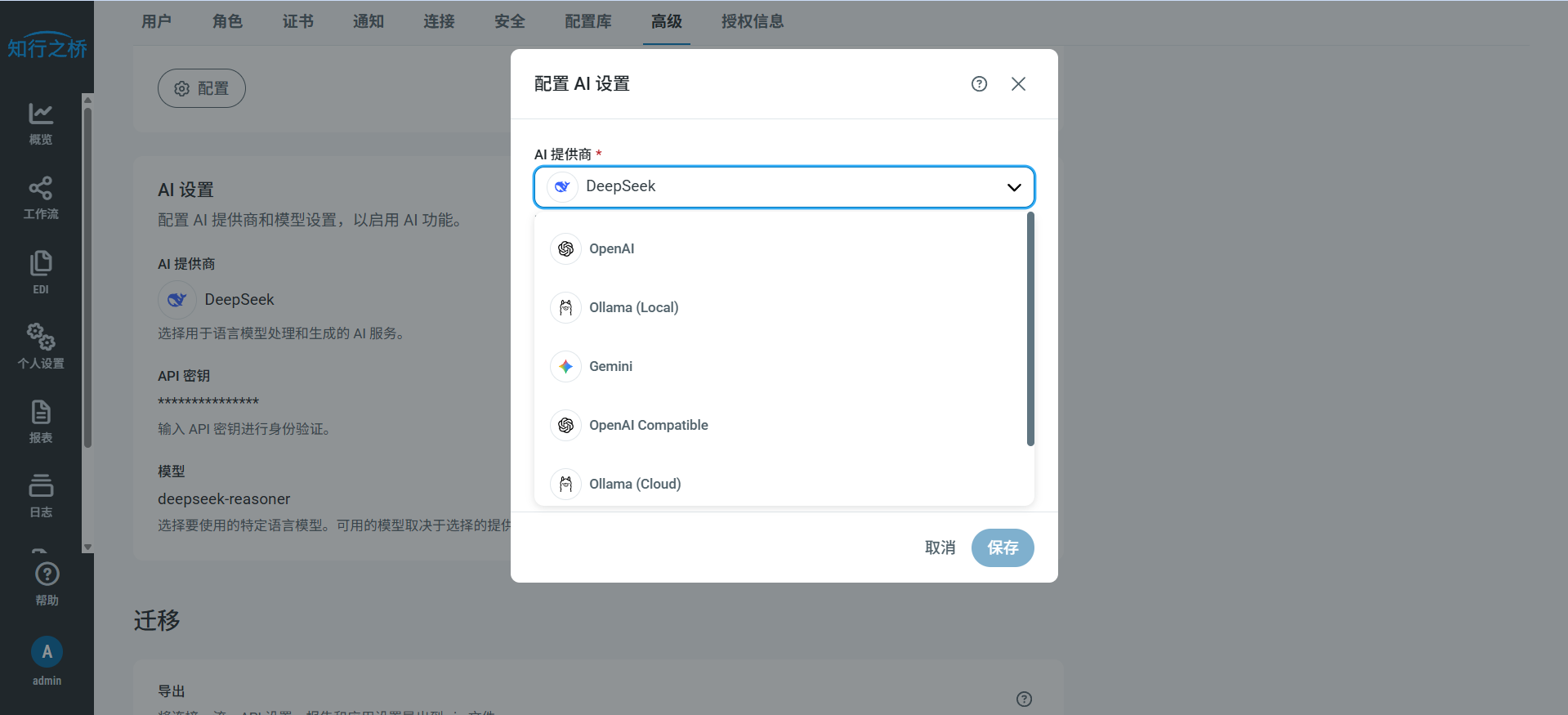Open the 概览 overview sidebar icon
This screenshot has width=1568, height=715.
coord(41,123)
